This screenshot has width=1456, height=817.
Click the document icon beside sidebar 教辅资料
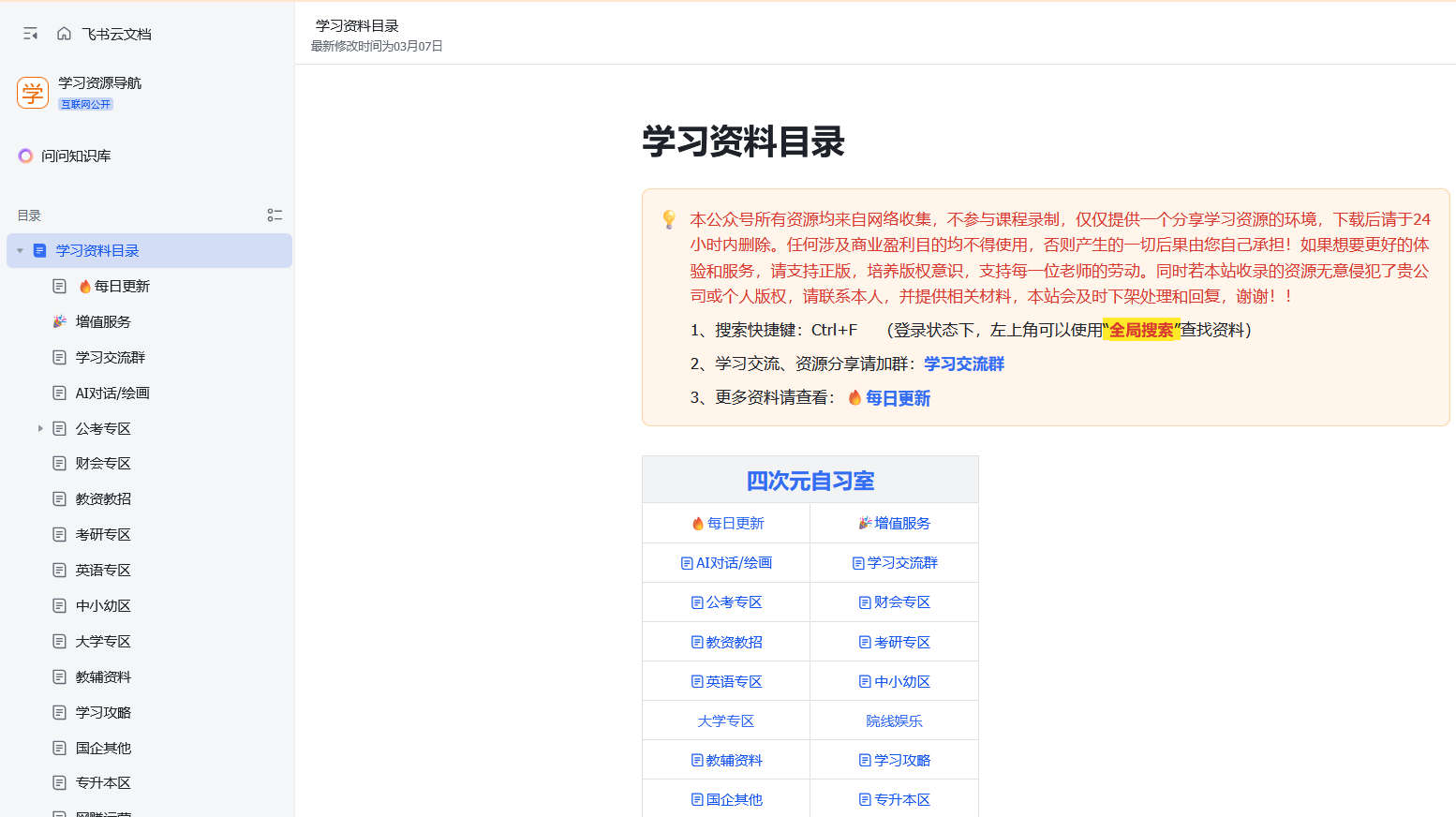point(59,677)
